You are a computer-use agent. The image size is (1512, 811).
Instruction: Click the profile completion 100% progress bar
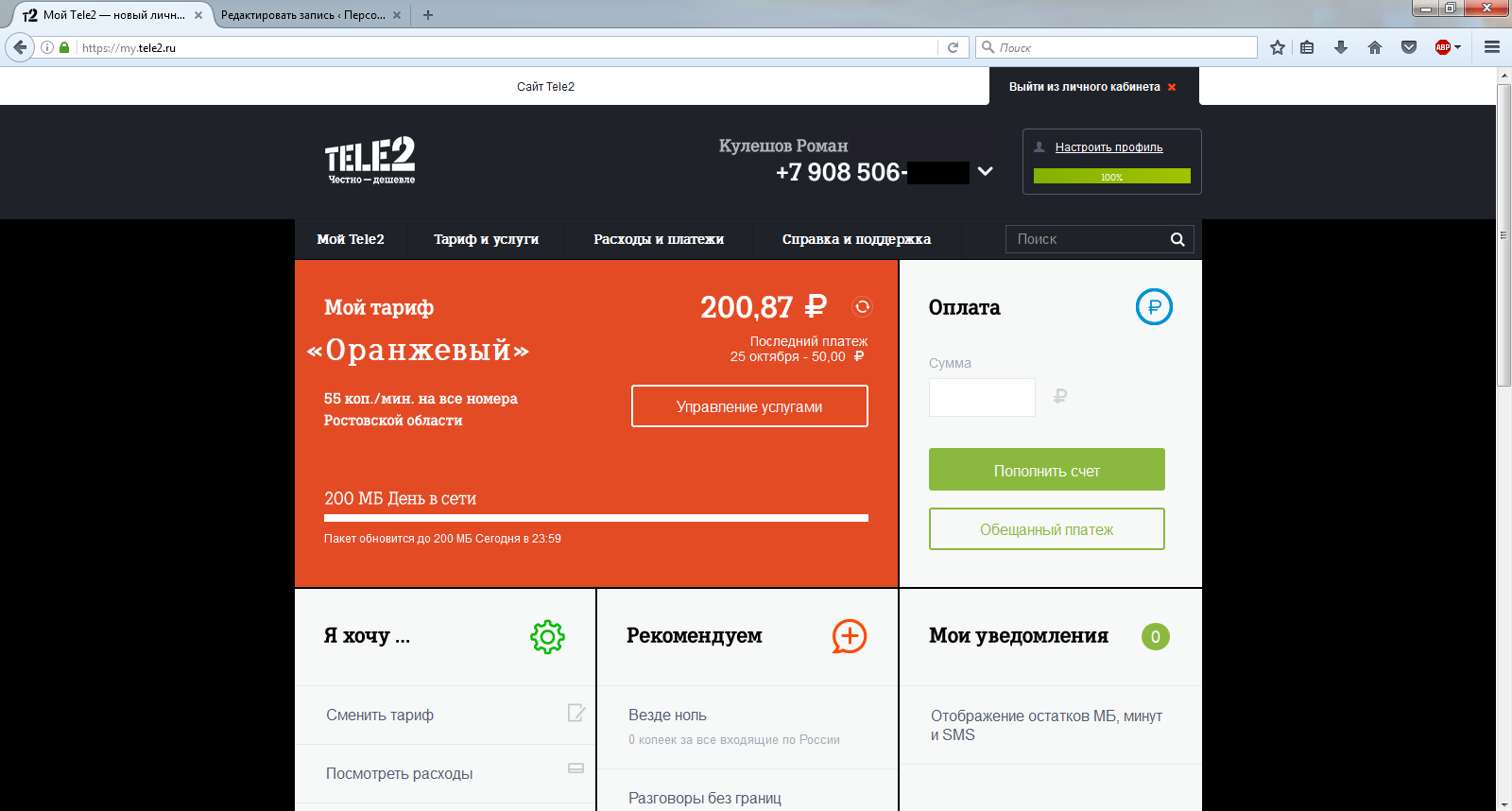point(1111,177)
